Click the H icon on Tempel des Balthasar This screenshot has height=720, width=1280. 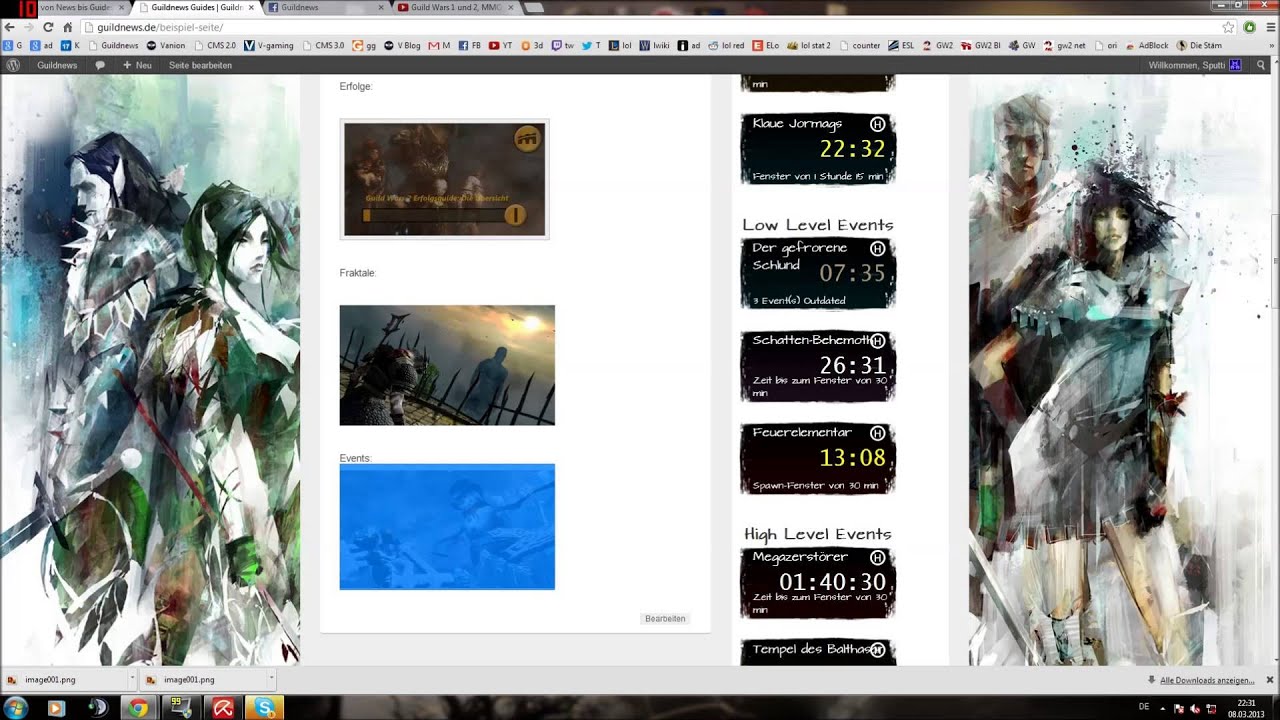tap(877, 650)
